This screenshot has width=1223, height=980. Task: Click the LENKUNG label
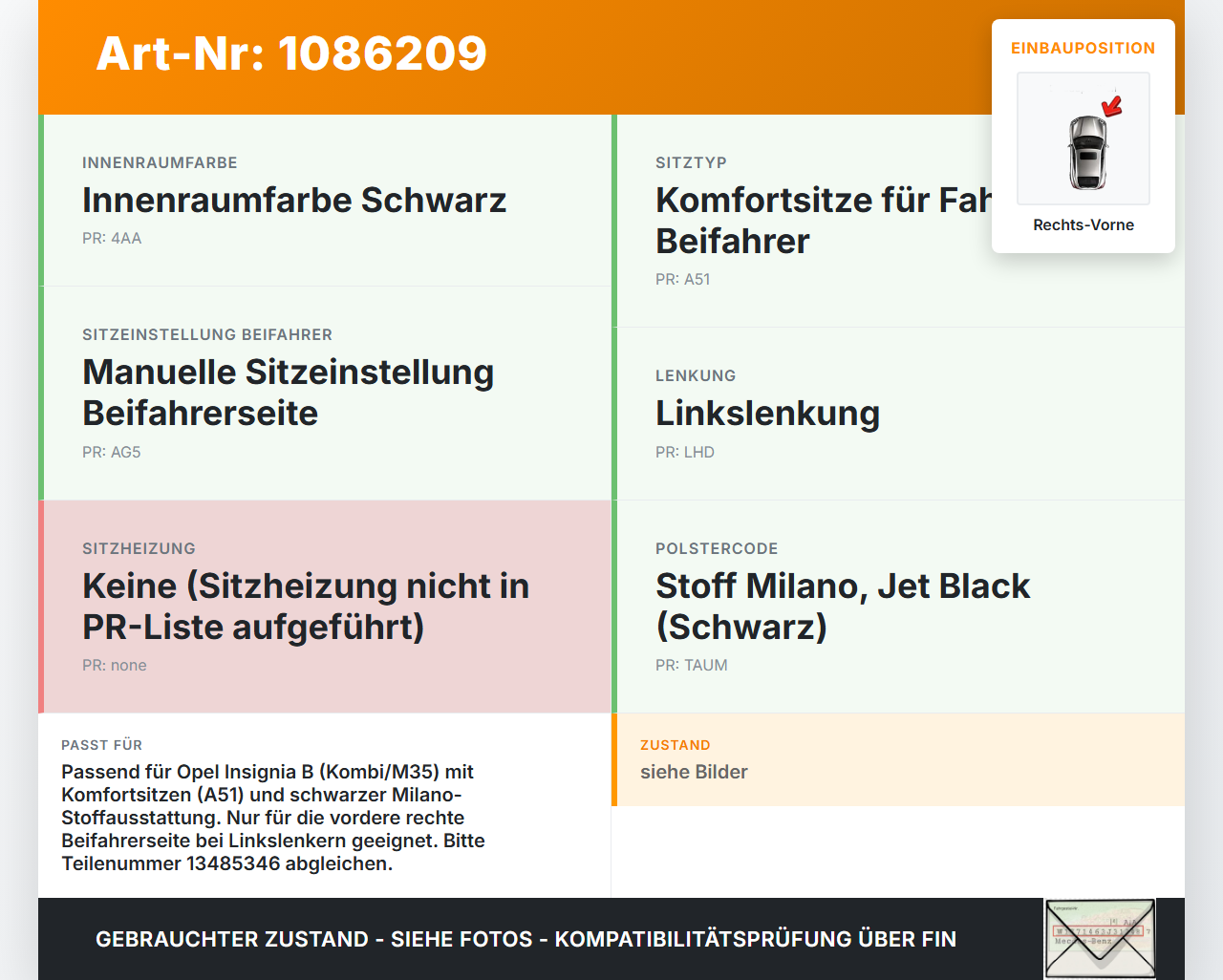(696, 376)
